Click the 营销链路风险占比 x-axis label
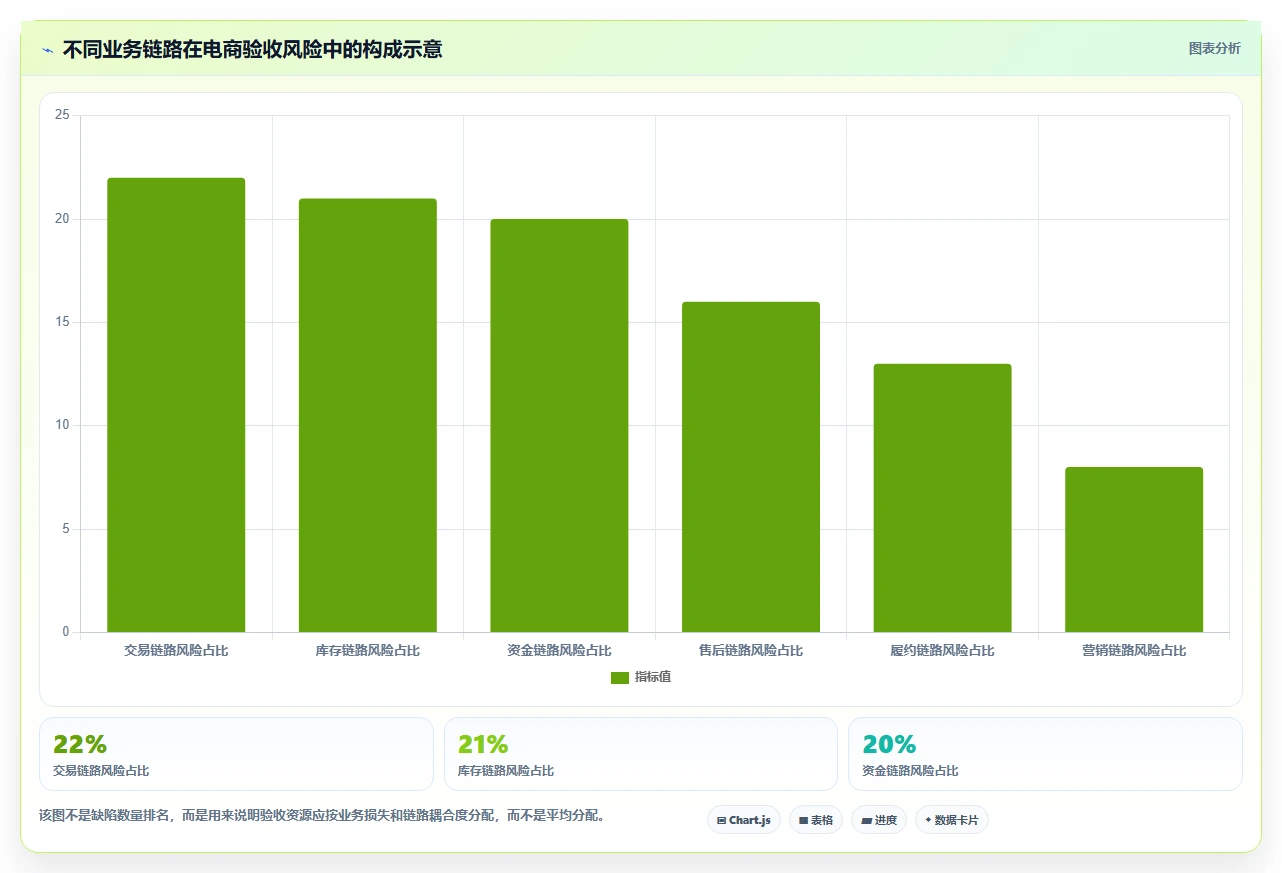The height and width of the screenshot is (873, 1282). coord(1134,651)
